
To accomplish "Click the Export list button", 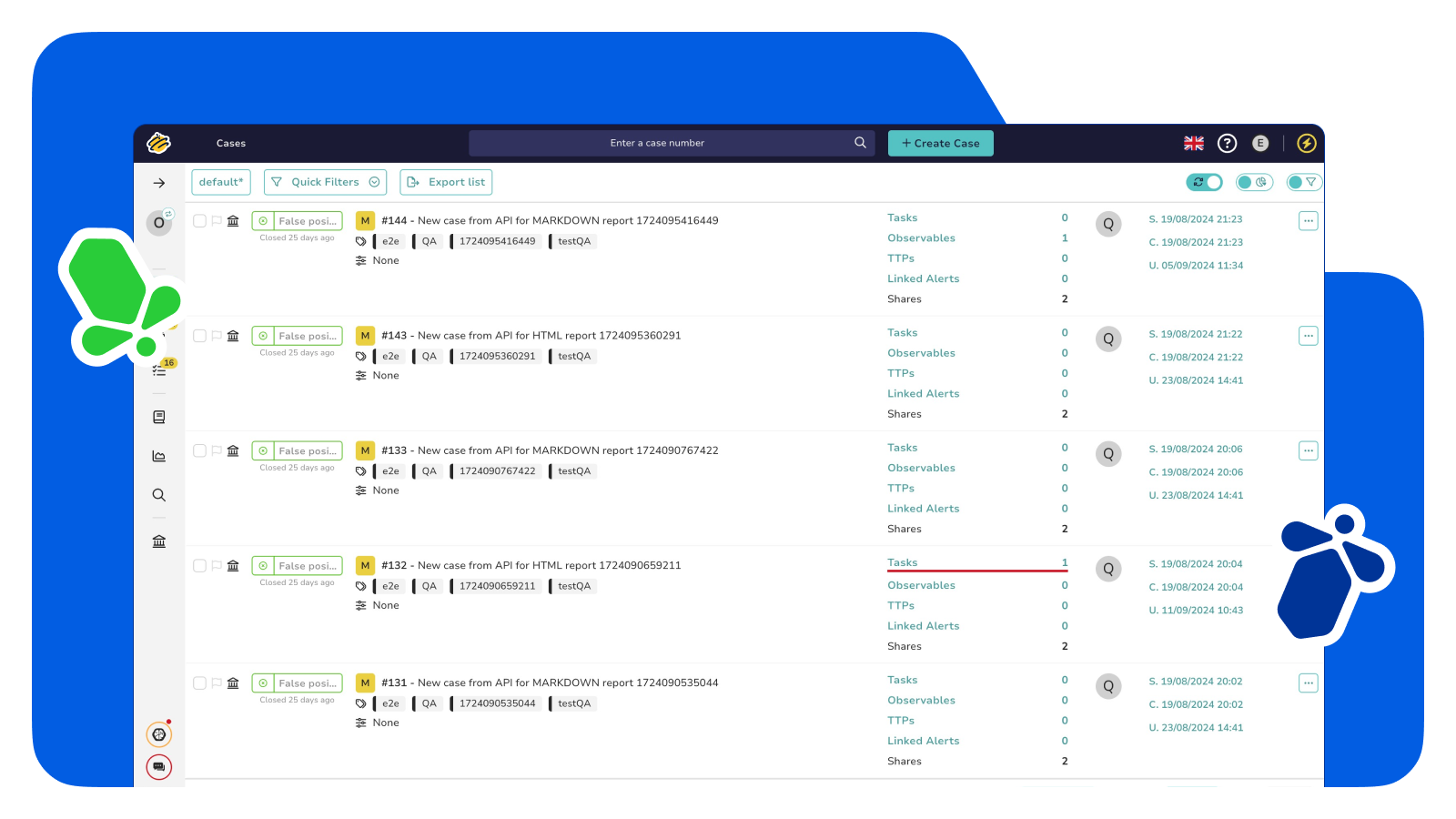I will (446, 182).
